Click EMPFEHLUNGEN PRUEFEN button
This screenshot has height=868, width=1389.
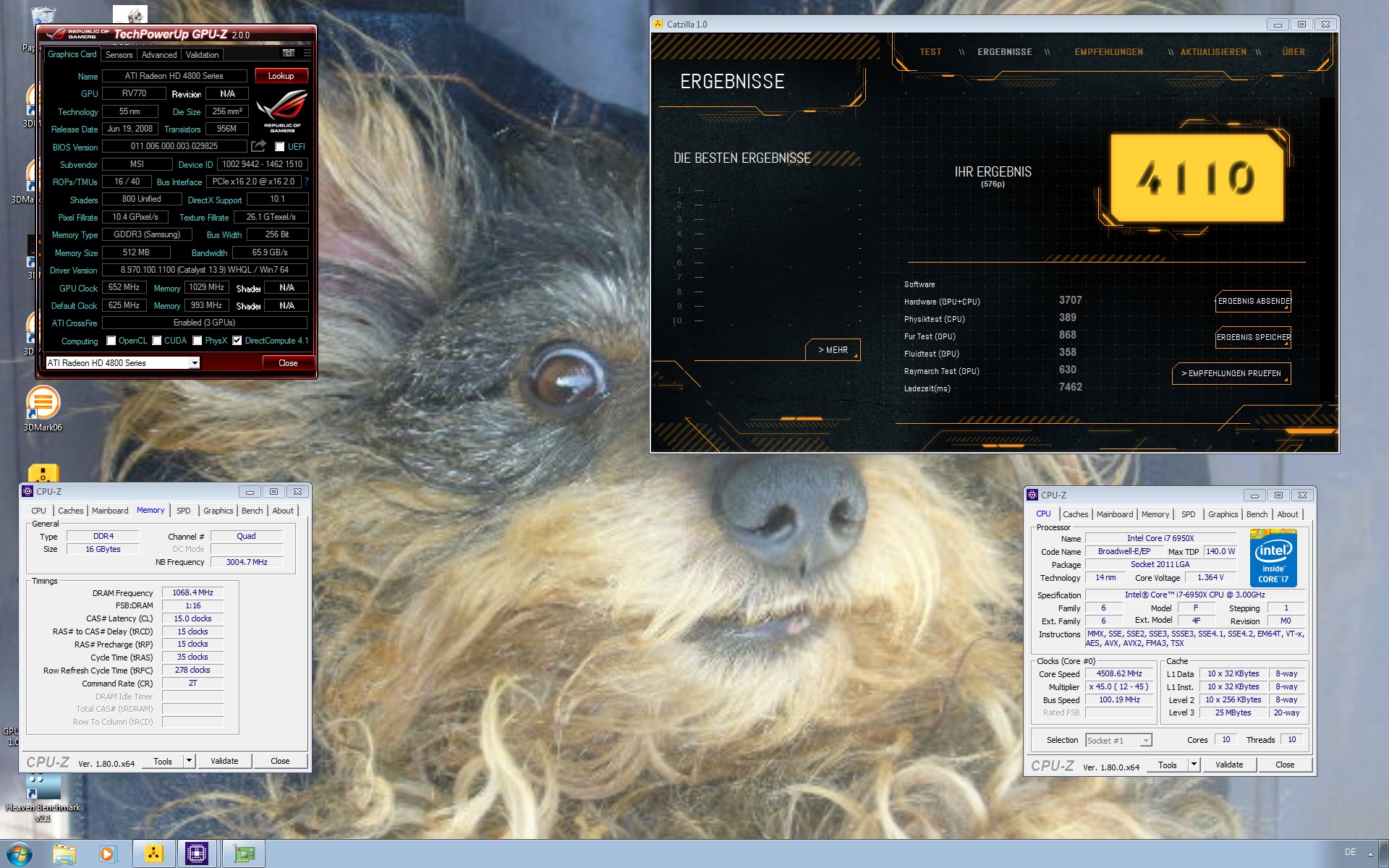(x=1231, y=373)
